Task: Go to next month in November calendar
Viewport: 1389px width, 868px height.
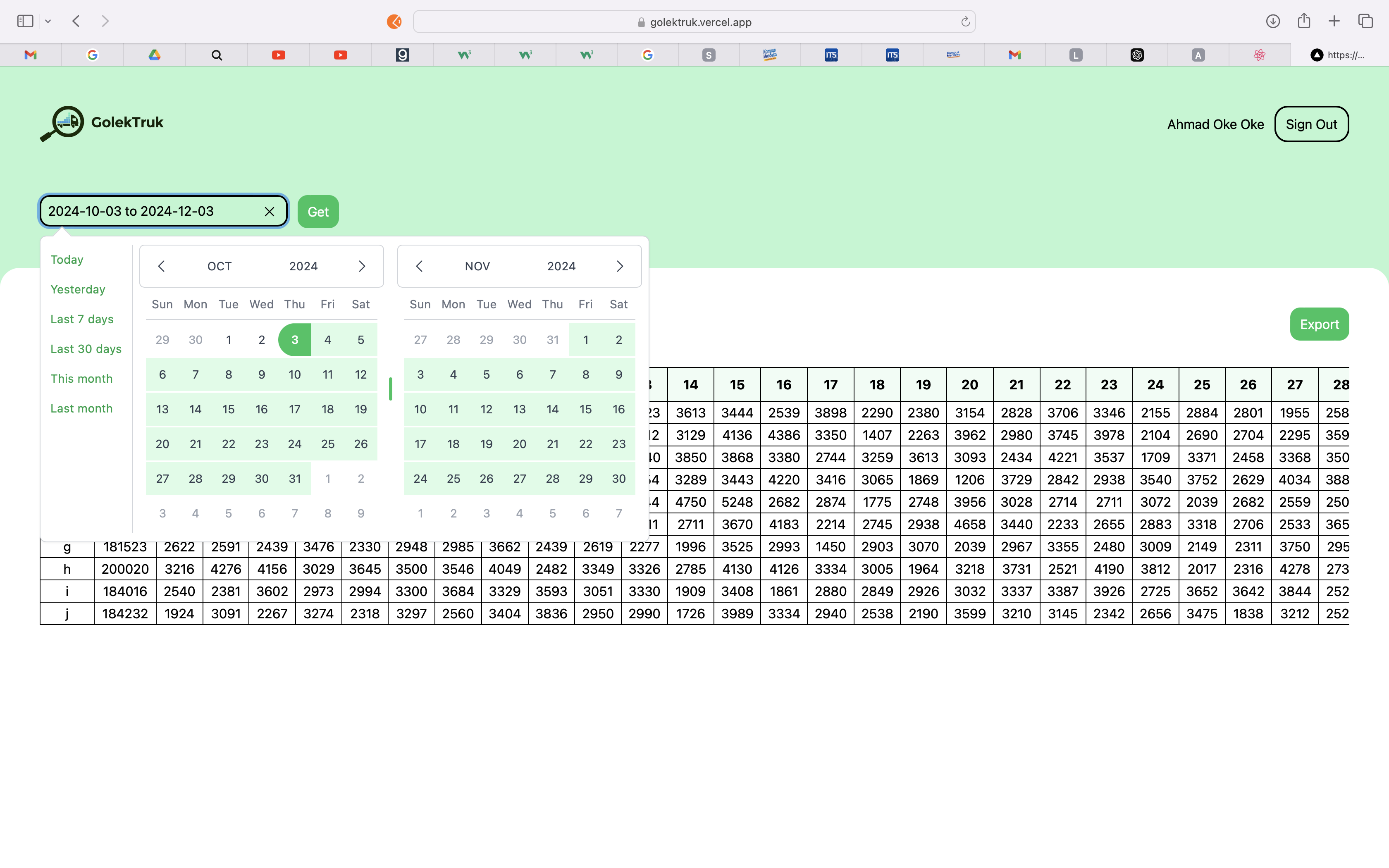Action: 619,266
